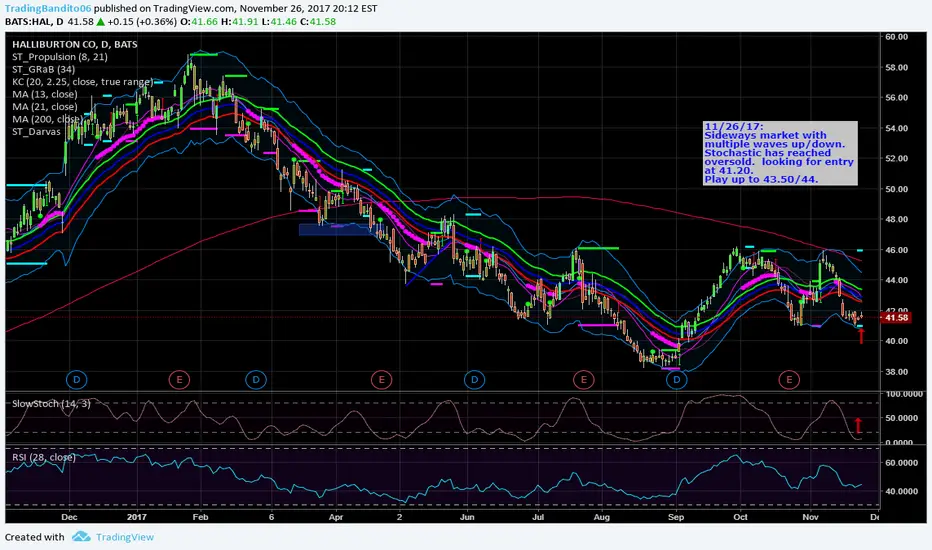Image resolution: width=932 pixels, height=550 pixels.
Task: Click the 56.00 price axis label
Action: coord(896,98)
